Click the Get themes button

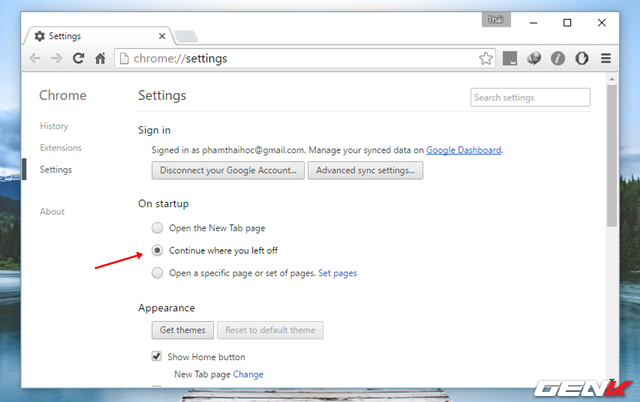click(x=183, y=330)
